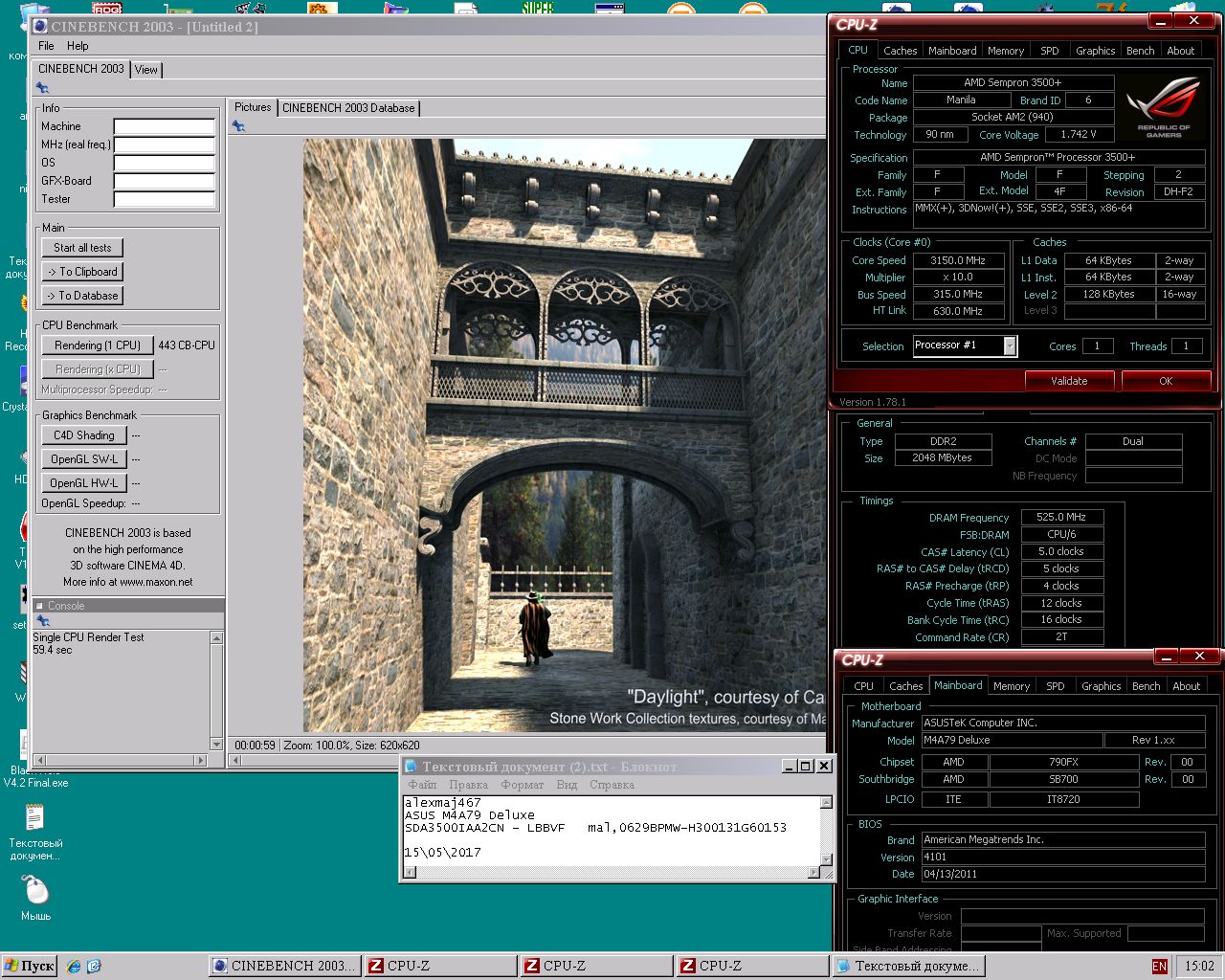Viewport: 1225px width, 980px height.
Task: Click the CINEBENCH title bar icon
Action: pos(39,27)
